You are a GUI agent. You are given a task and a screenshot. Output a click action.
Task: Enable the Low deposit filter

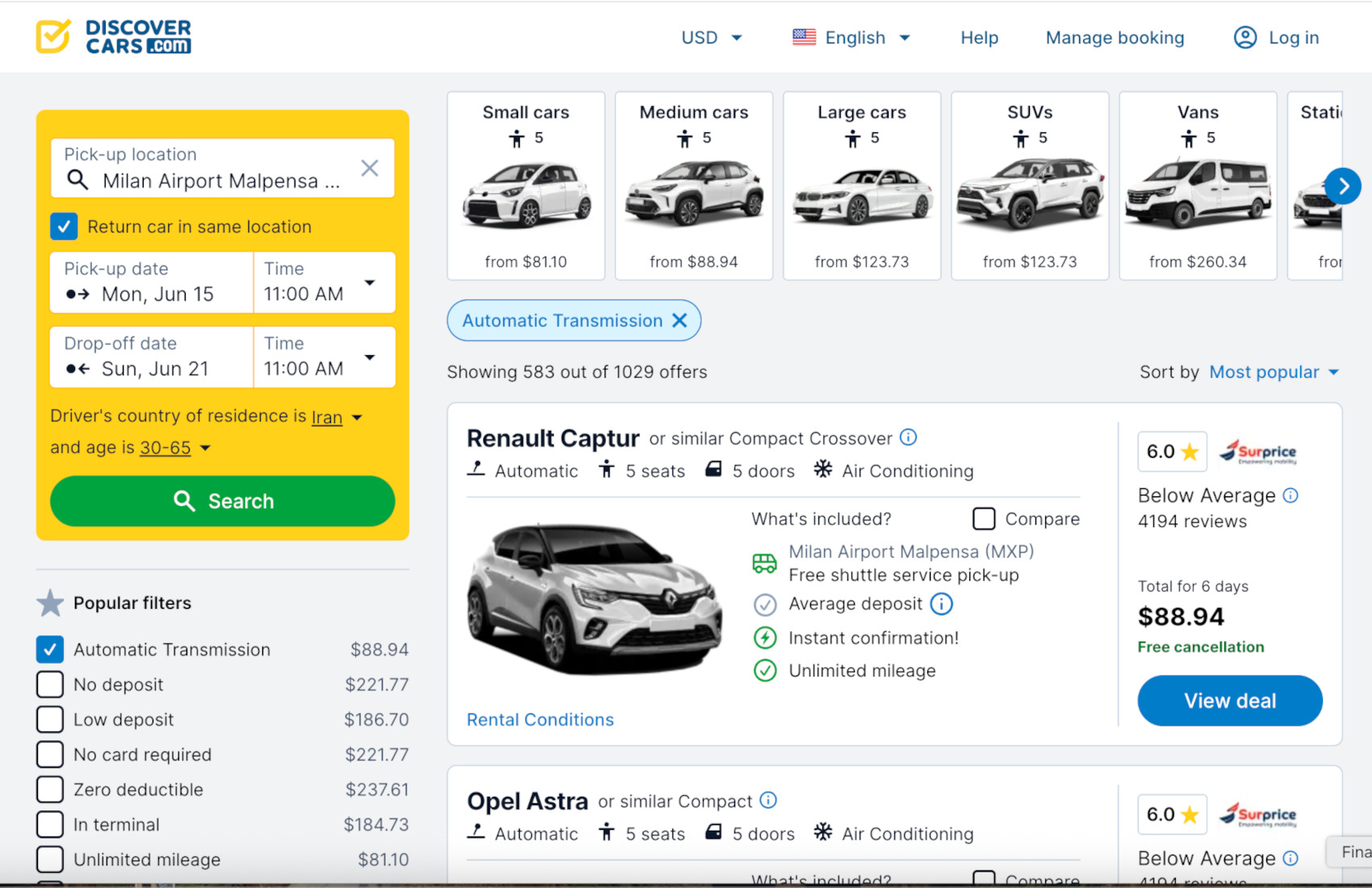(50, 719)
